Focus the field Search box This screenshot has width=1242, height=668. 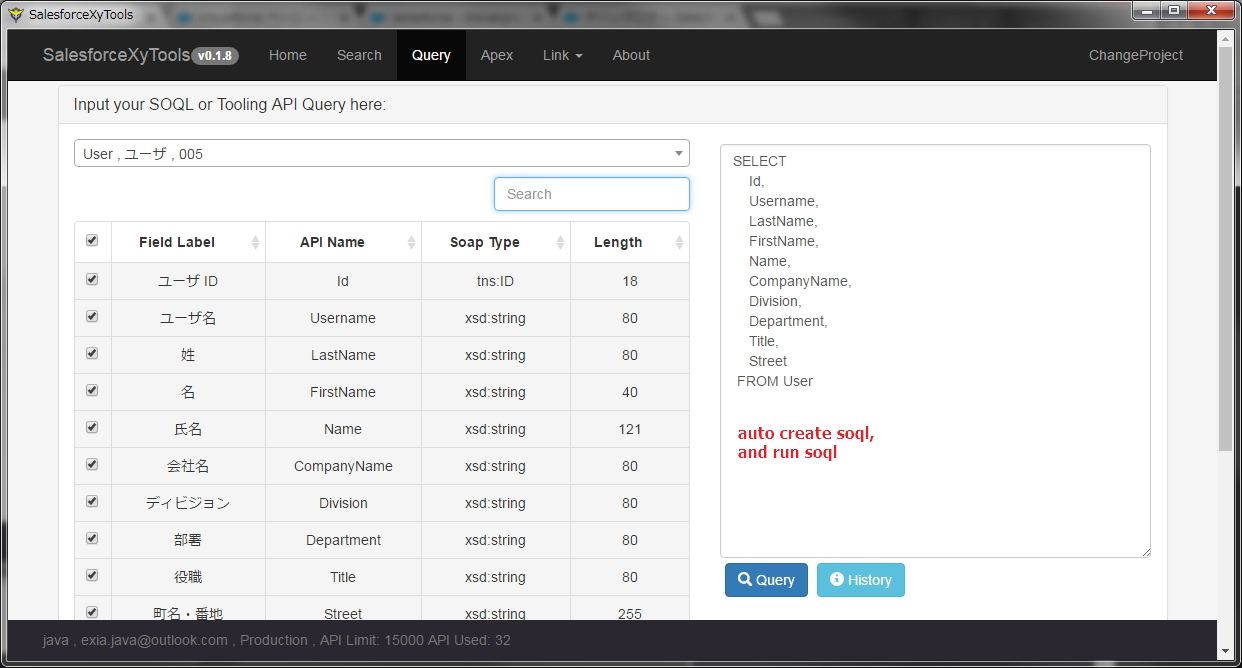pyautogui.click(x=592, y=194)
